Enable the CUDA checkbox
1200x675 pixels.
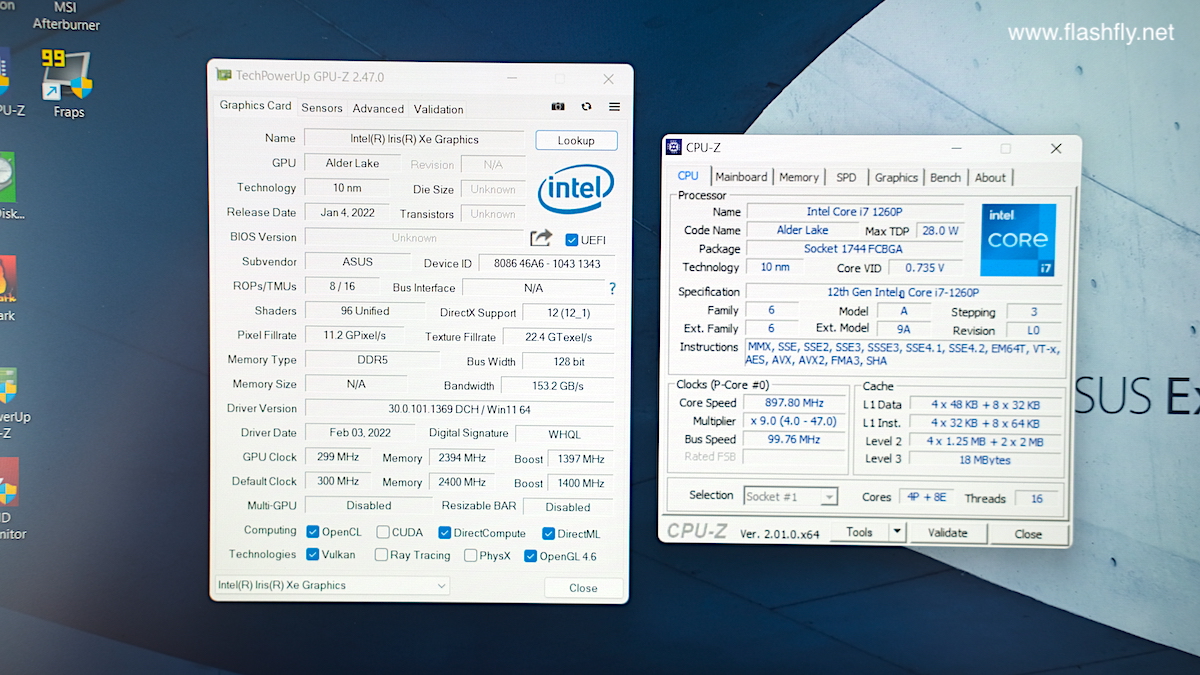click(x=383, y=533)
